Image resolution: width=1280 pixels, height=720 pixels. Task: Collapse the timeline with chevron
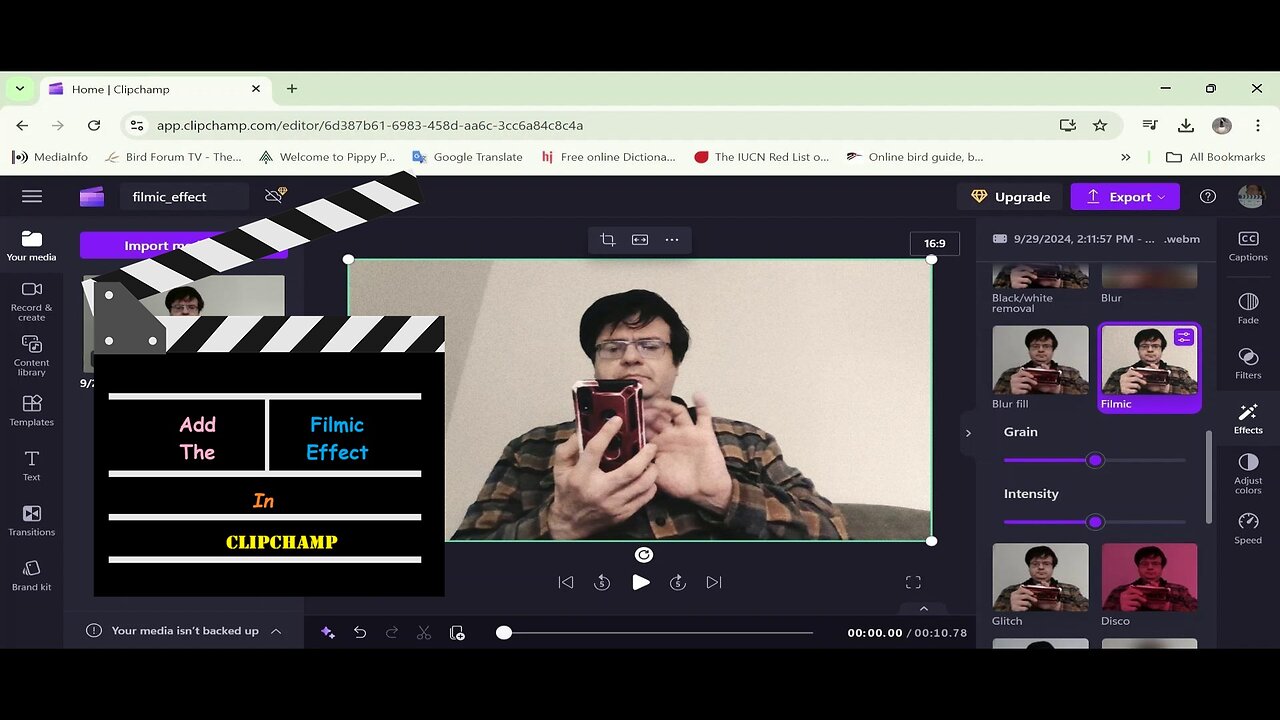click(924, 608)
